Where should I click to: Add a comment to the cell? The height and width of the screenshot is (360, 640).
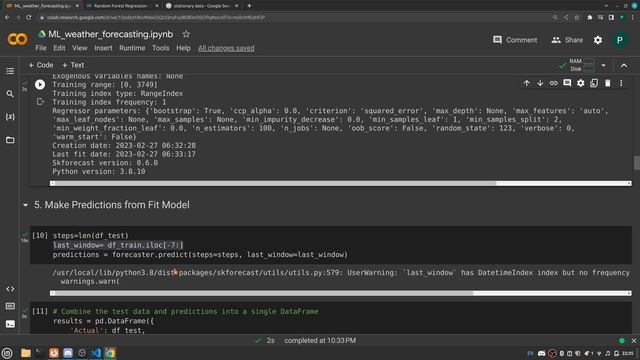(567, 83)
